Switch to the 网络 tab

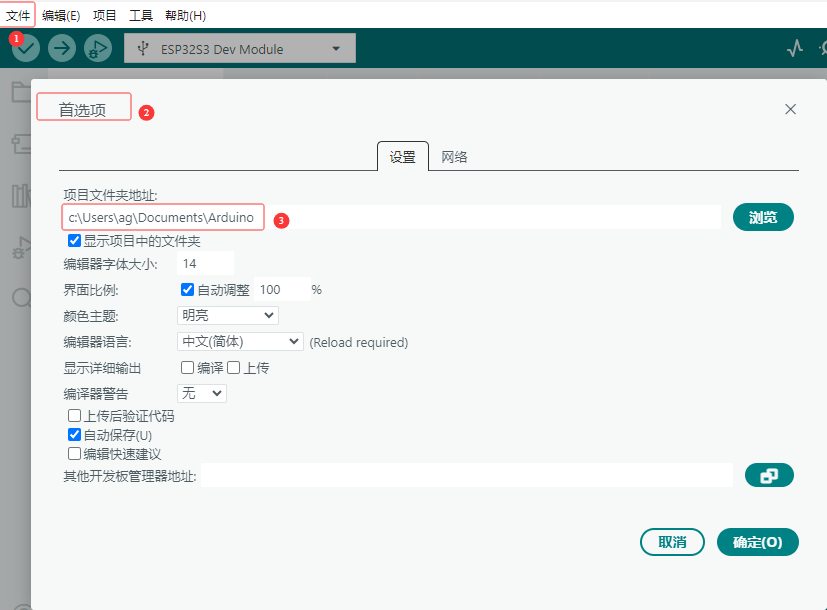(455, 157)
